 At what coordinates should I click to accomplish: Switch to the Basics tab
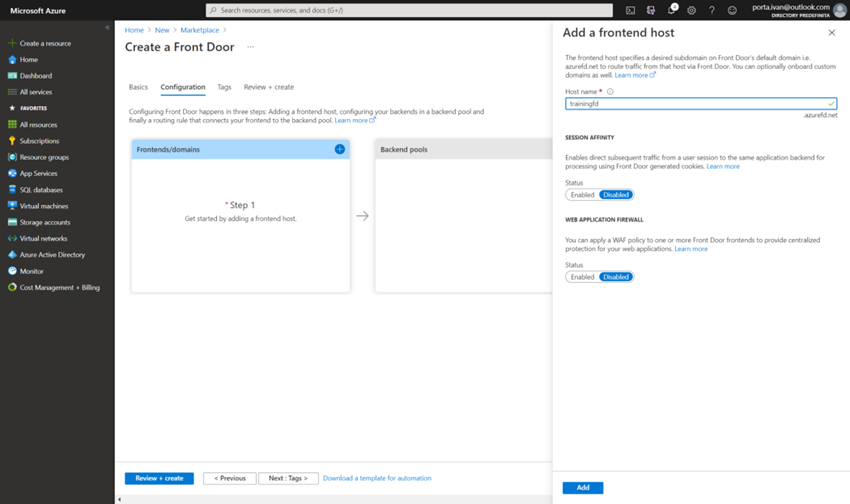[x=138, y=87]
